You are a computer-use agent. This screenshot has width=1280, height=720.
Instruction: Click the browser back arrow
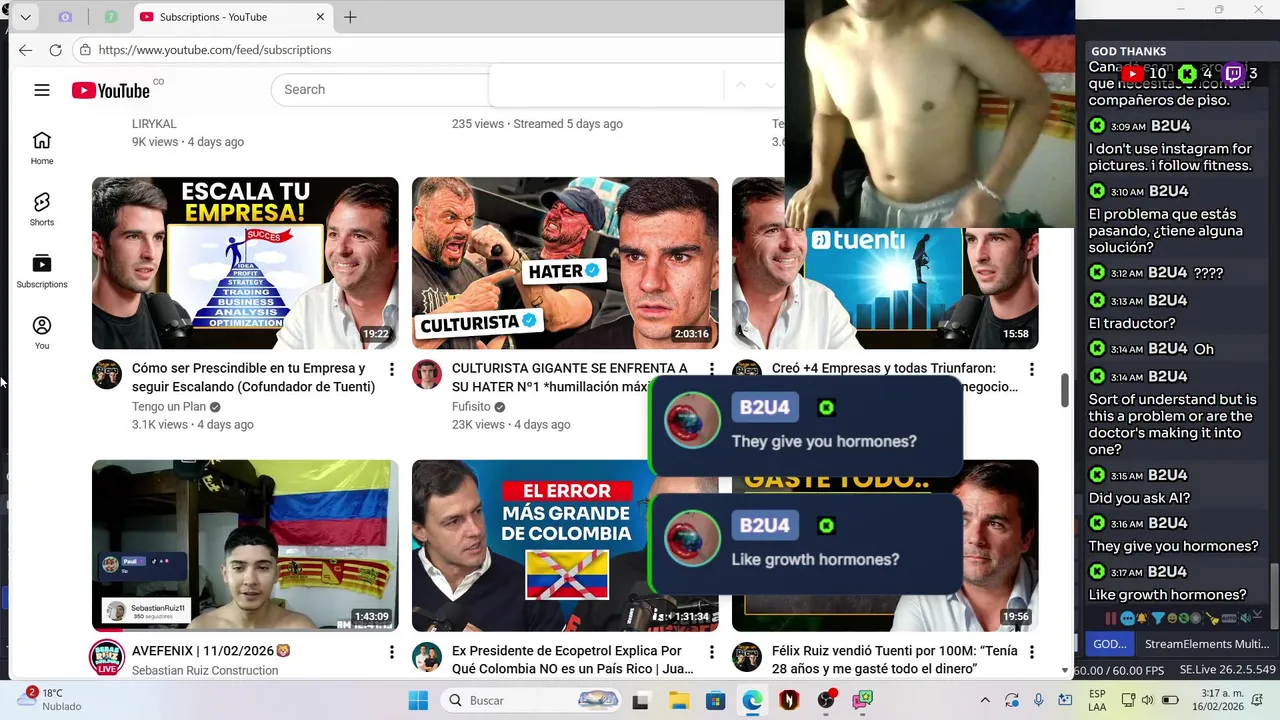click(25, 50)
